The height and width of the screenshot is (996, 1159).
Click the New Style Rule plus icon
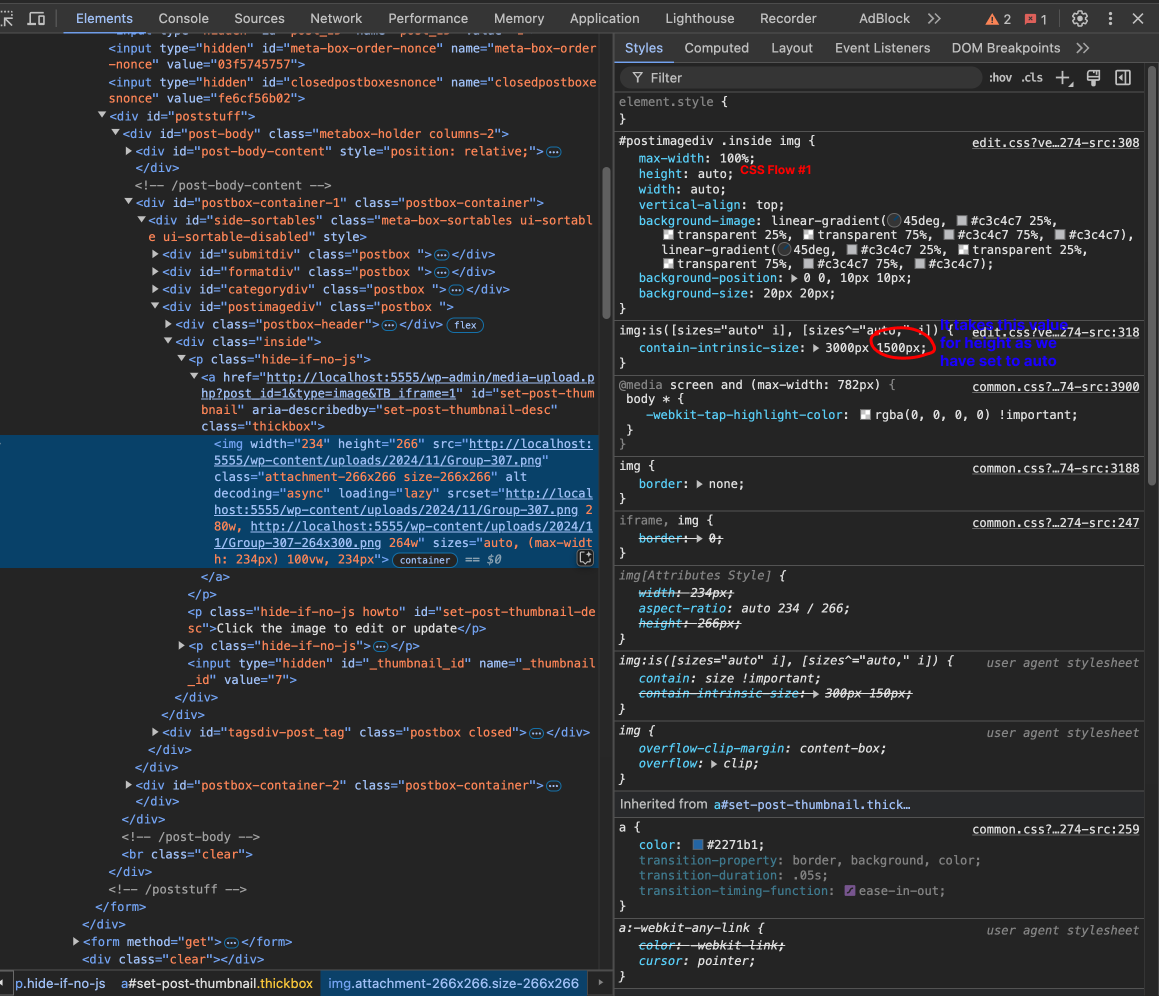coord(1064,78)
